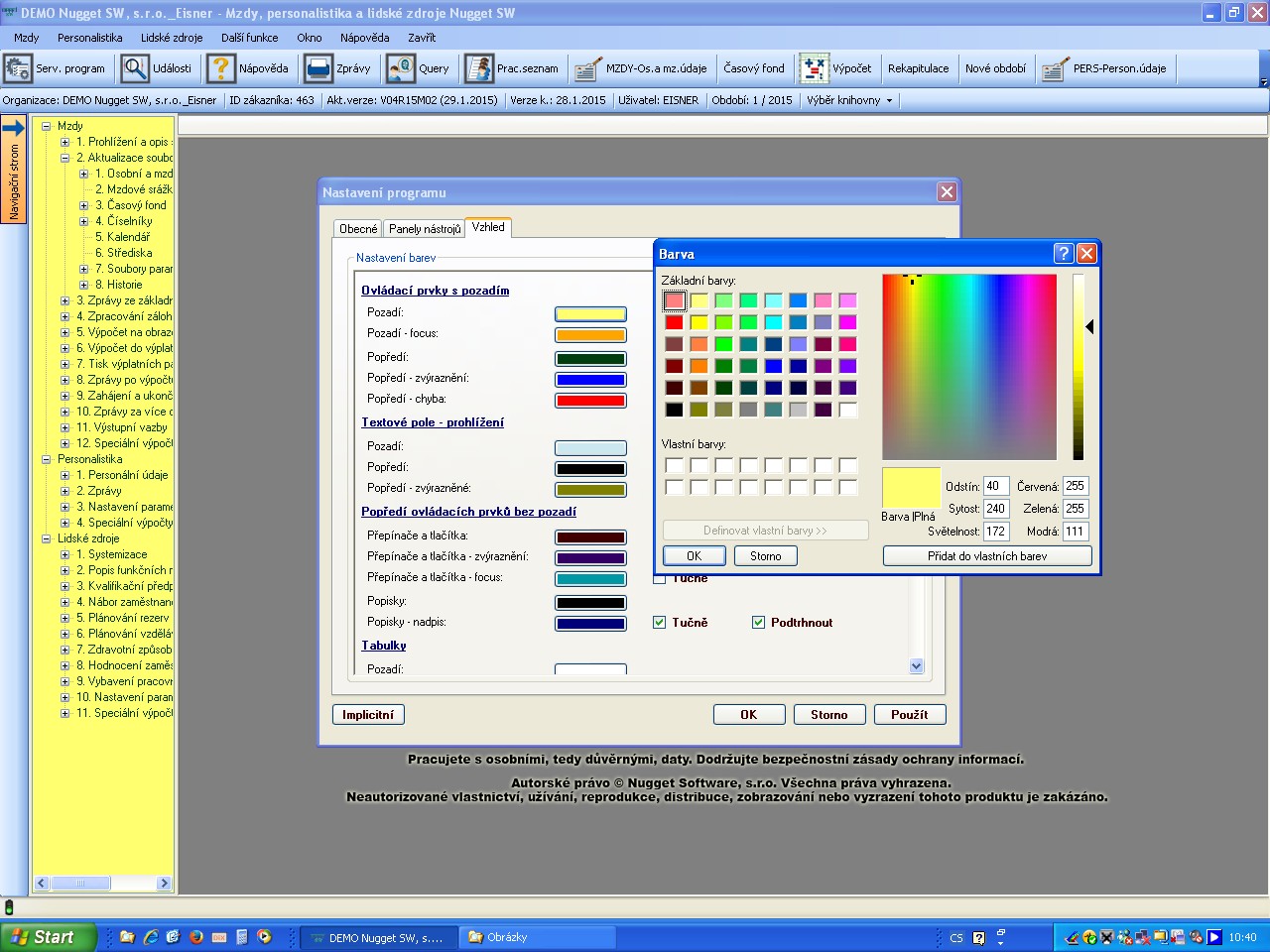Click the help question mark in Barva dialog
This screenshot has height=952, width=1270.
pos(1063,254)
